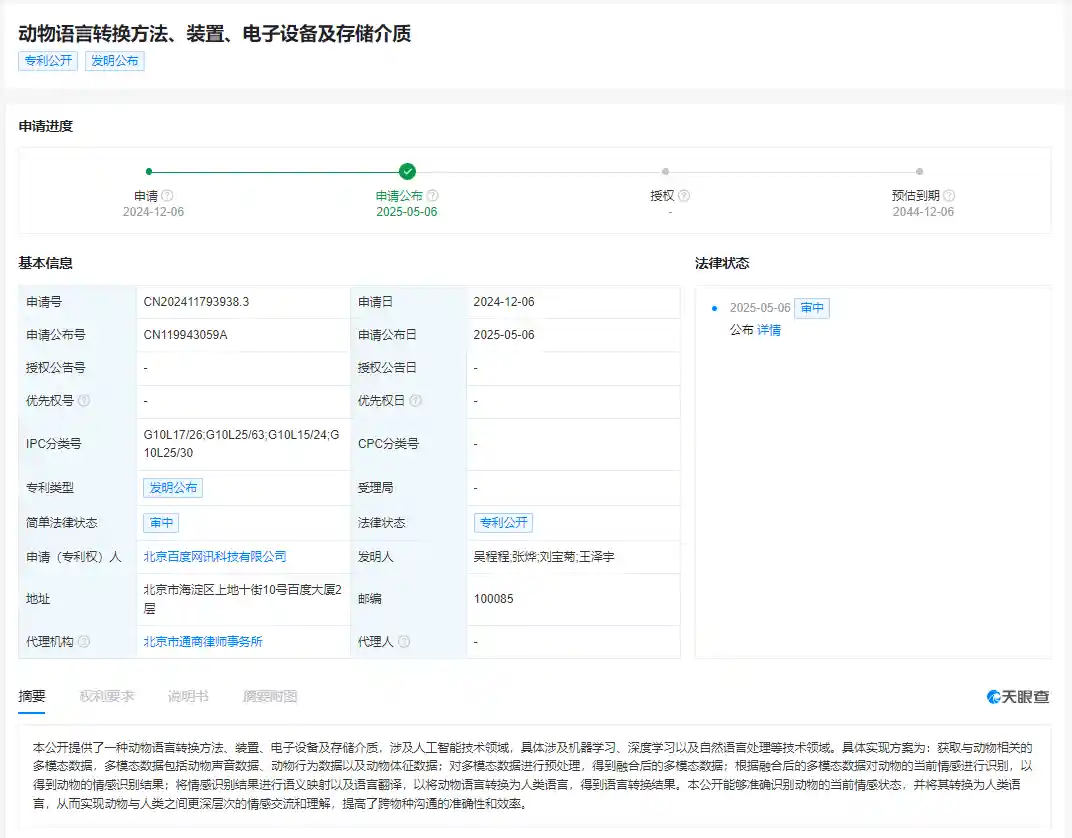
Task: Click the 专利公开 tag in 法律状态 row
Action: (503, 522)
